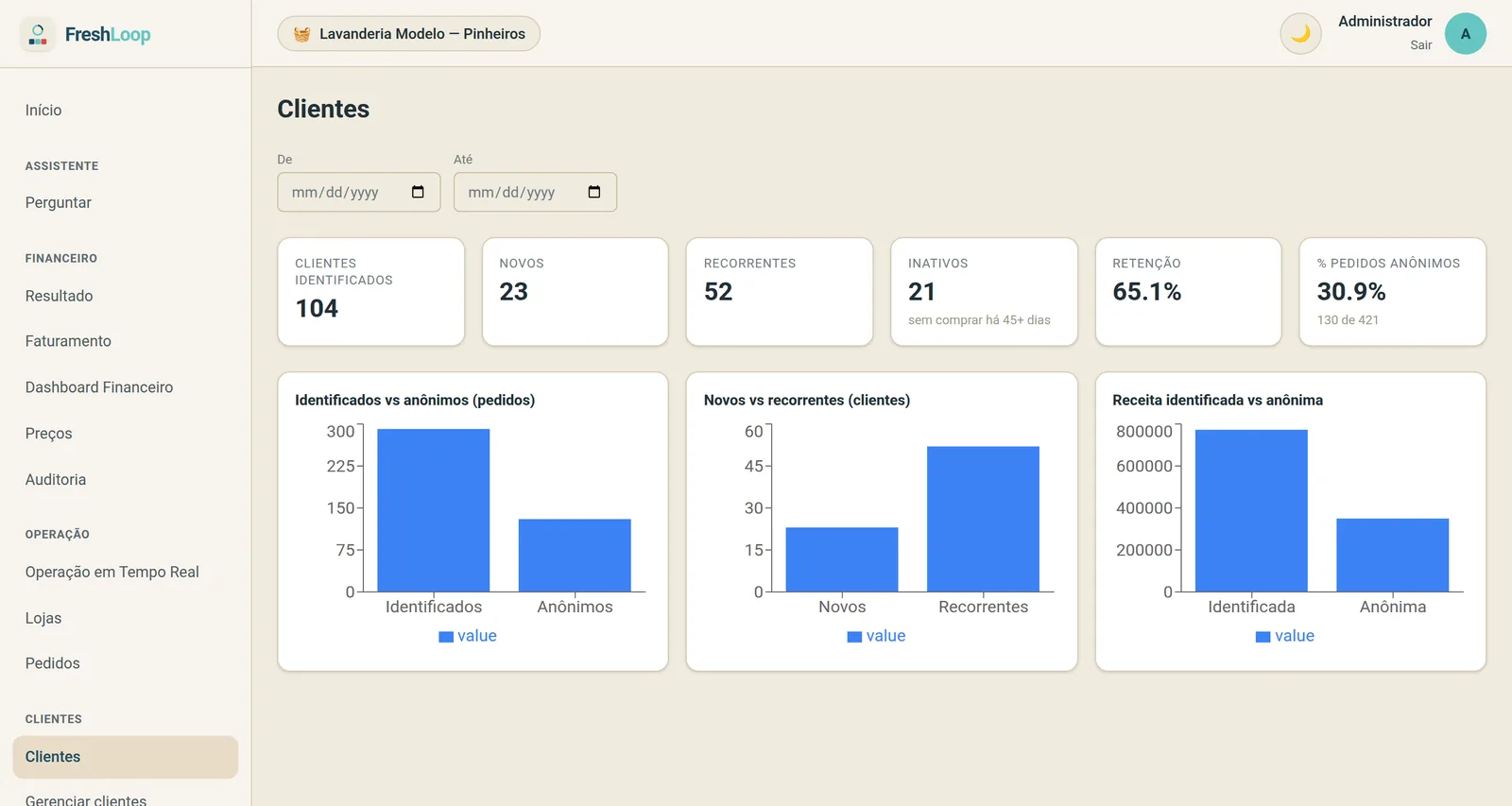Viewport: 1512px width, 806px height.
Task: Toggle value legend in Identificados vs anônimos chart
Action: click(468, 636)
